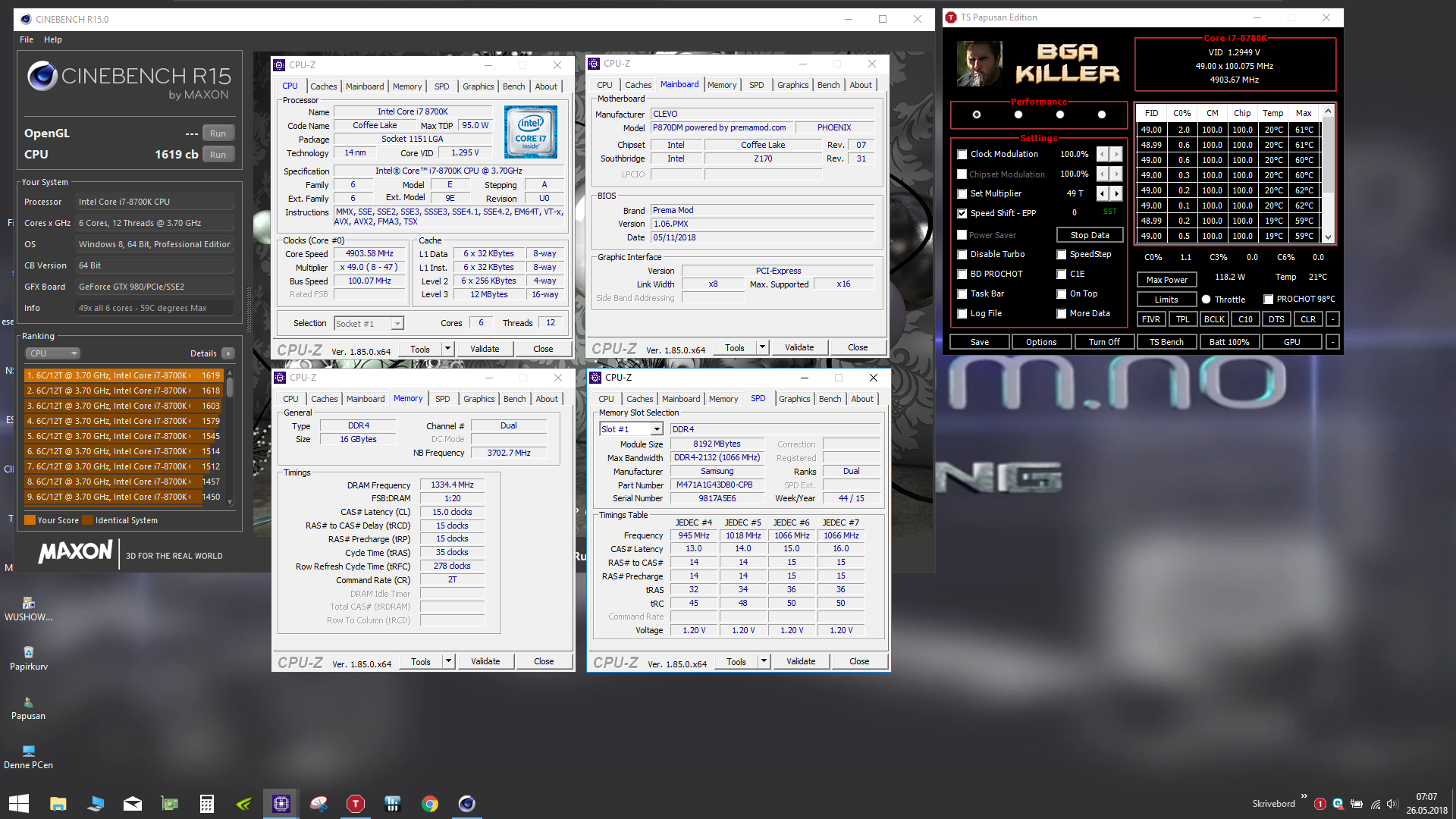Toggle the On Top checkbox
1456x819 pixels.
pyautogui.click(x=1062, y=294)
